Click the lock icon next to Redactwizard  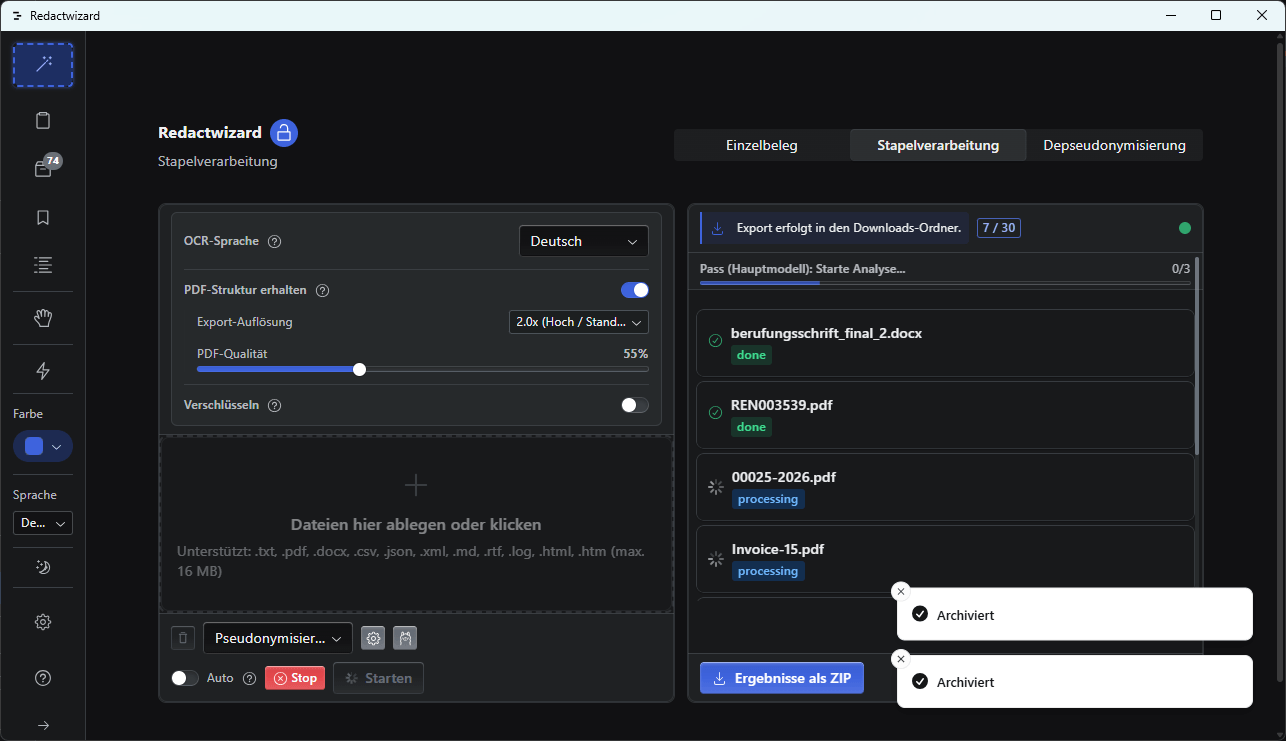pyautogui.click(x=284, y=133)
